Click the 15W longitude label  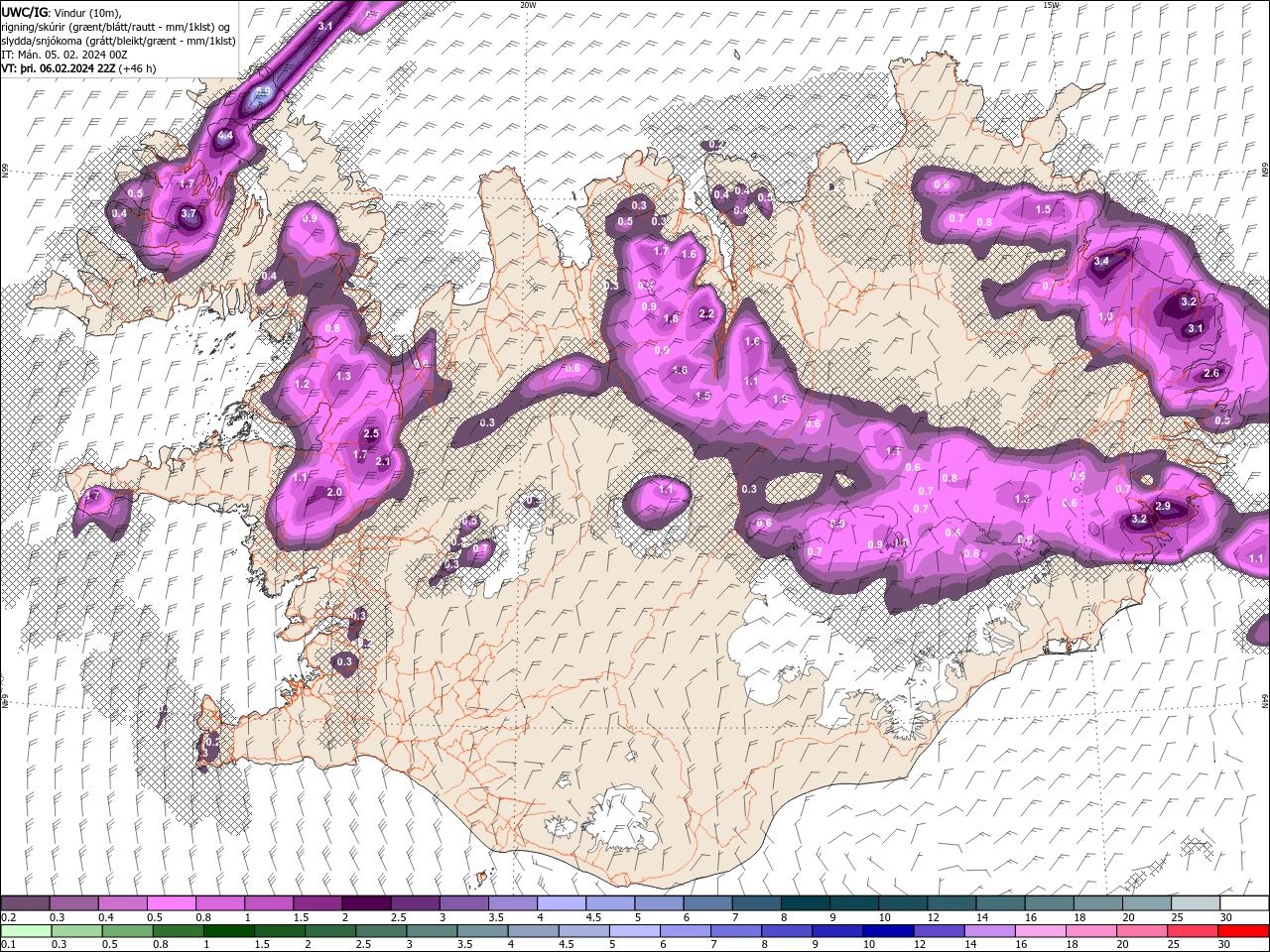(1051, 5)
